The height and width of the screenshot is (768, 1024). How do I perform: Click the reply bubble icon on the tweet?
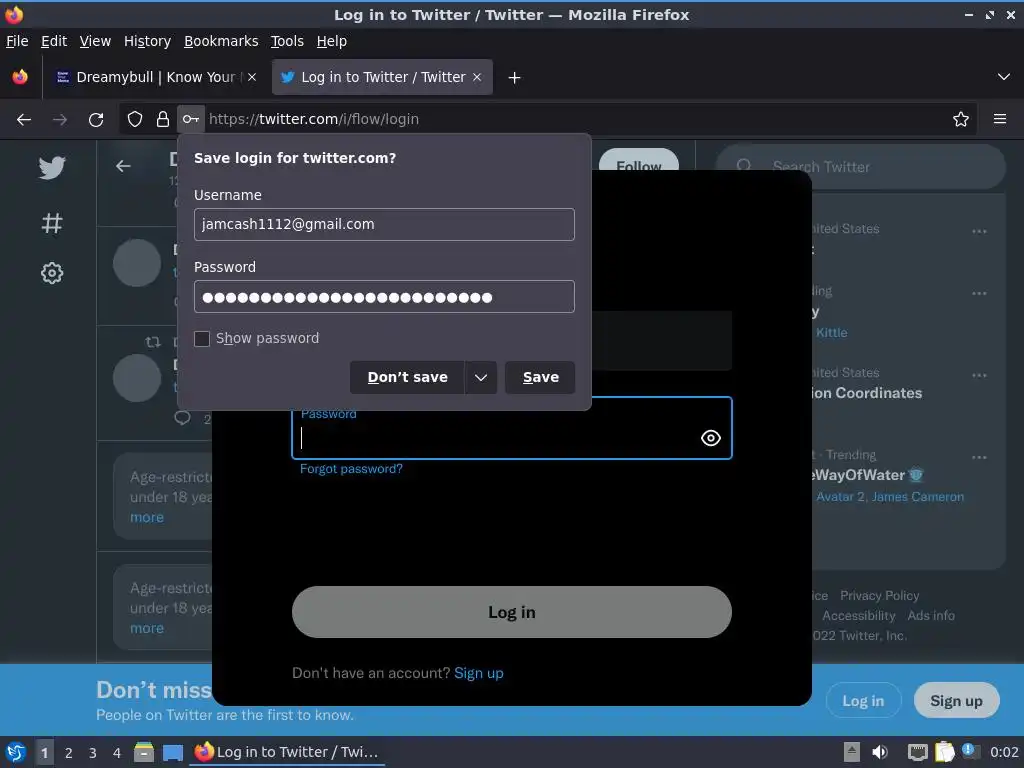click(182, 417)
